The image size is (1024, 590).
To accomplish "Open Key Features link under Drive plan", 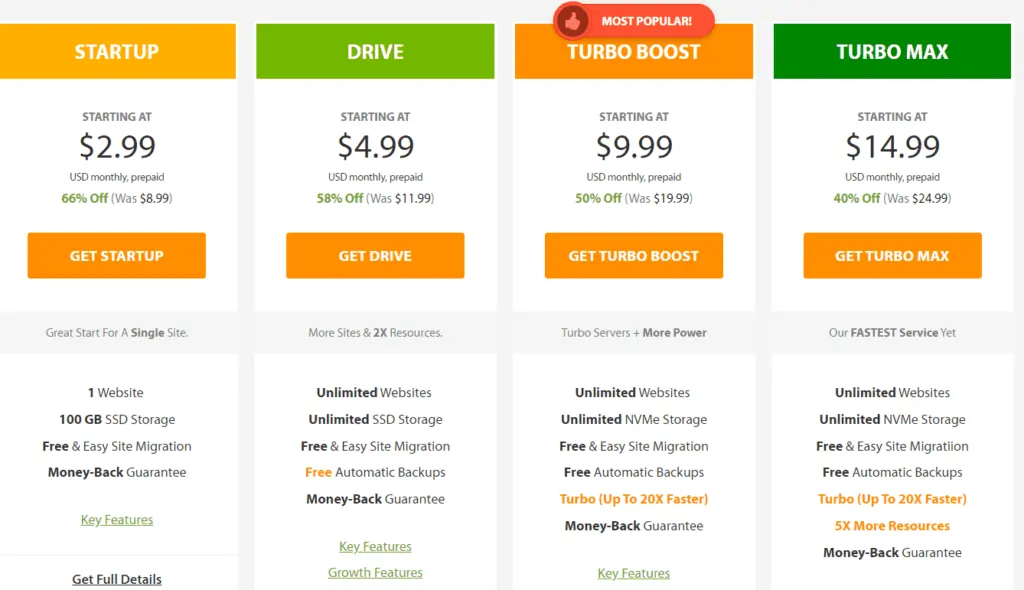I will point(376,546).
